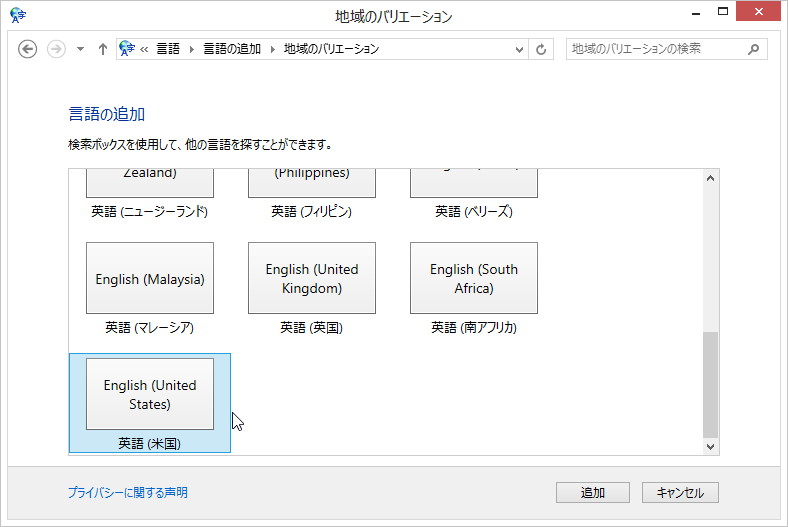Show hidden breadcrumb levels via double chevron
Image resolution: width=788 pixels, height=527 pixels.
[144, 49]
